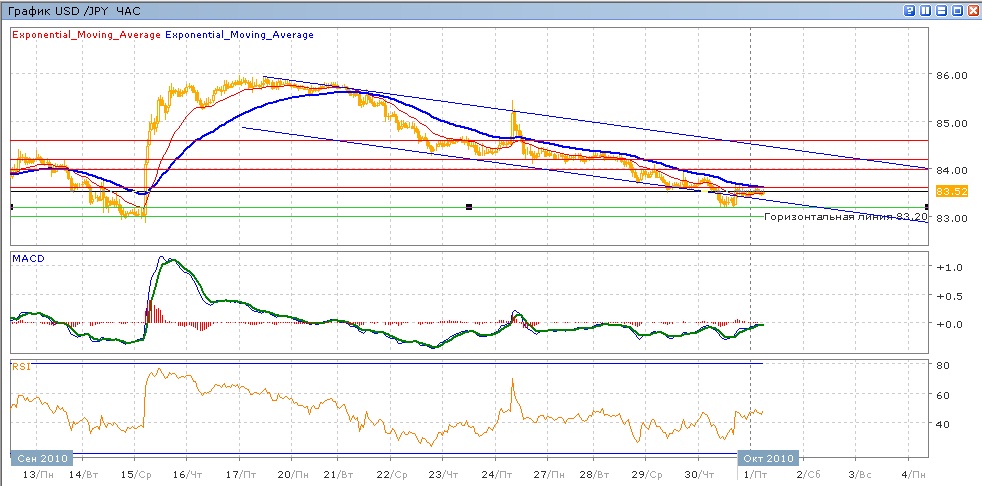Click the help question mark icon

909,10
